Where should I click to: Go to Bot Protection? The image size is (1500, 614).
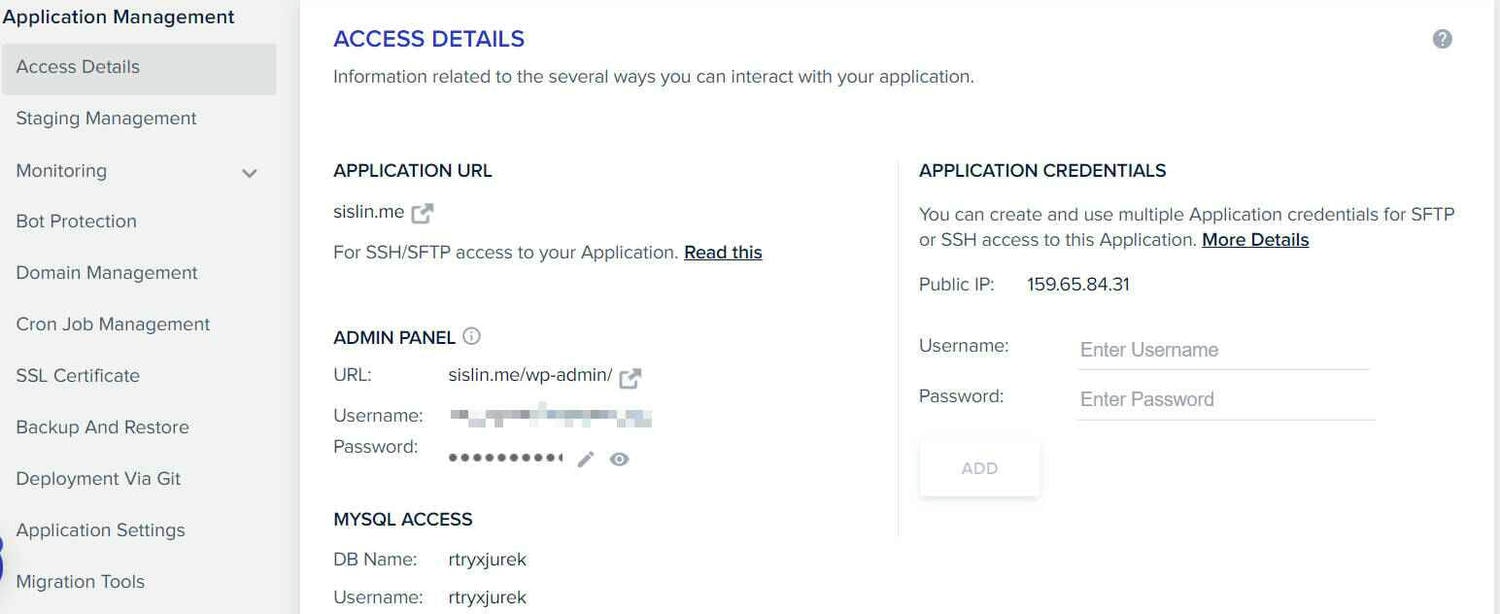point(76,221)
